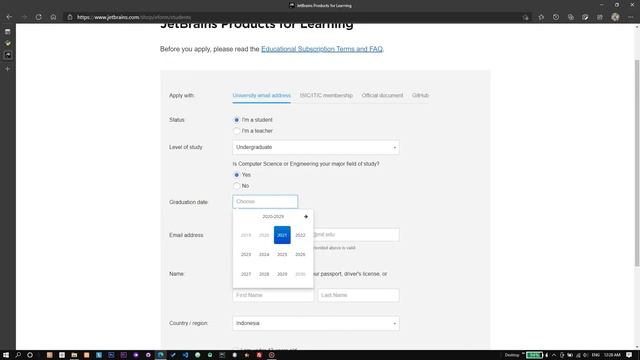Click the site info lock icon
Image resolution: width=640 pixels, height=360 pixels.
point(70,17)
